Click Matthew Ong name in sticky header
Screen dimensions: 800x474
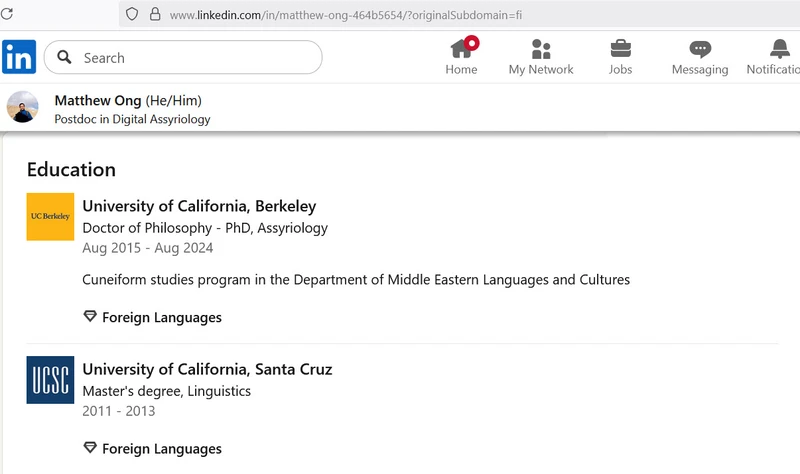point(98,100)
